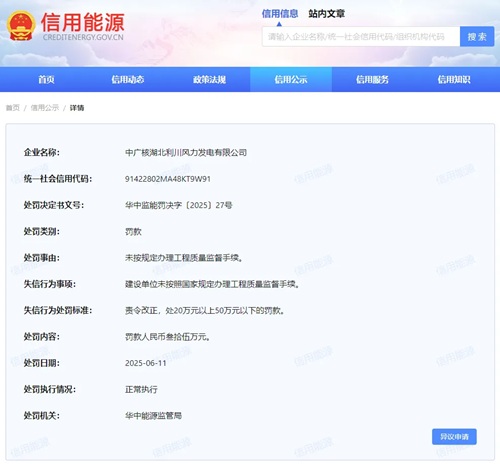Click the 企业名称 field label
The image size is (500, 464).
(42, 153)
